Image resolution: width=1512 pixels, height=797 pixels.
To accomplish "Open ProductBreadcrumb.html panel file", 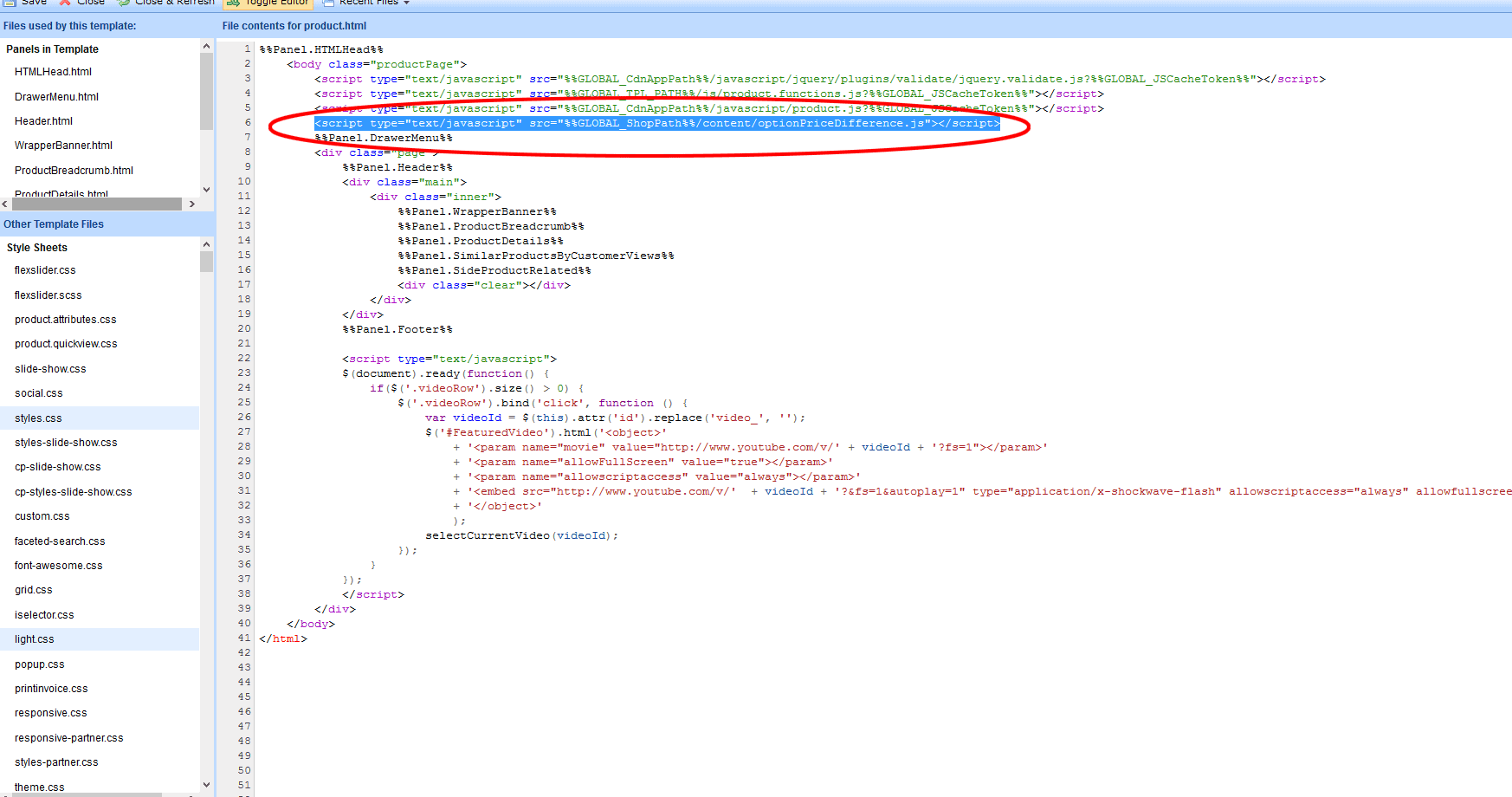I will [x=74, y=171].
